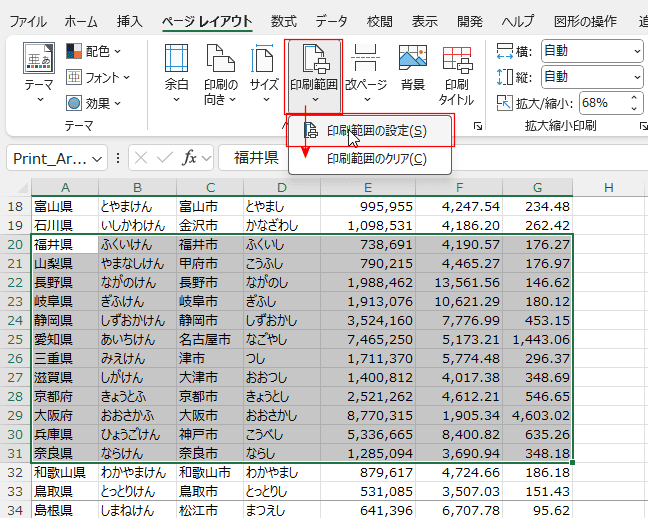Click cell containing おおさかし
The height and width of the screenshot is (518, 648).
pos(282,415)
